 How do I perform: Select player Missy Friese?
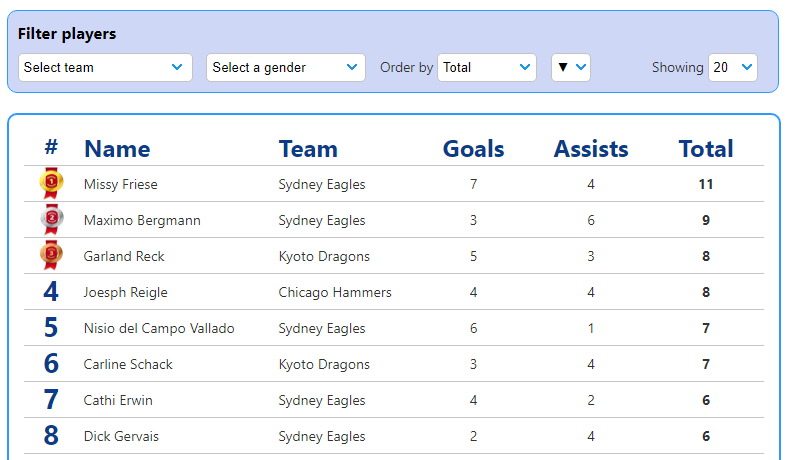pos(121,184)
